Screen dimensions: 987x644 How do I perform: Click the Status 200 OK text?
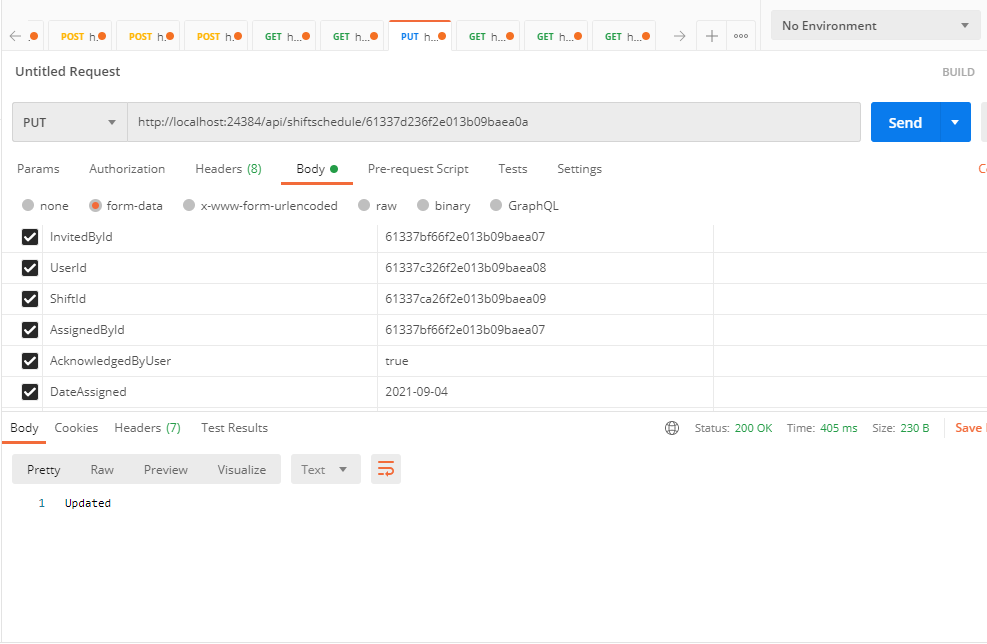(733, 428)
